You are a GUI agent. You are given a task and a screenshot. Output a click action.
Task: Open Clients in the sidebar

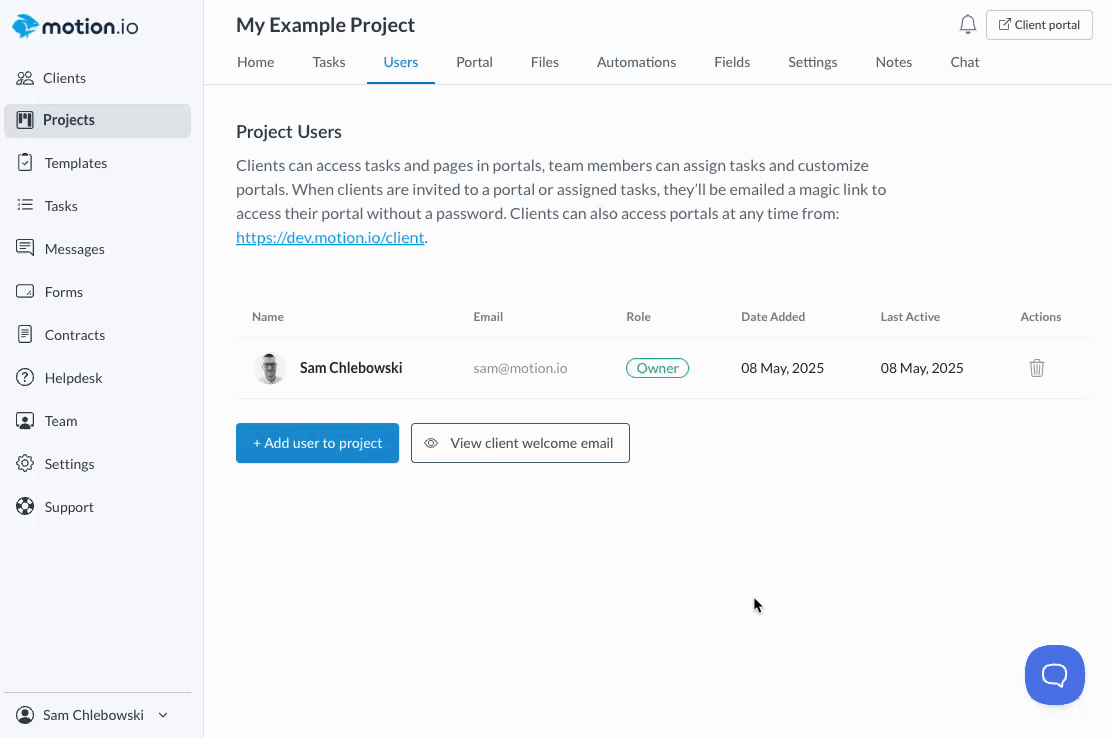[x=64, y=78]
